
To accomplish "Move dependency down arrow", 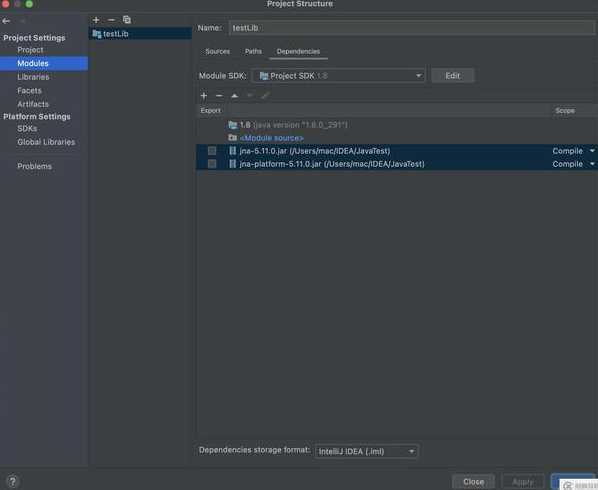I will (250, 96).
